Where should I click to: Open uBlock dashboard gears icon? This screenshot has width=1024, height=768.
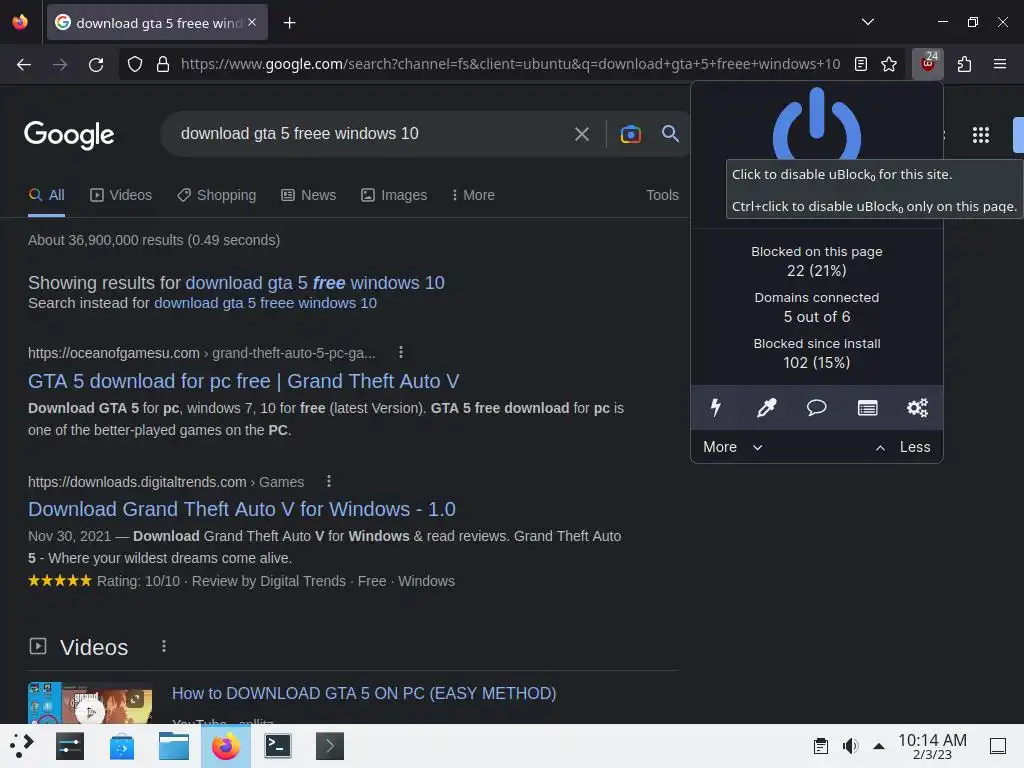tap(917, 408)
